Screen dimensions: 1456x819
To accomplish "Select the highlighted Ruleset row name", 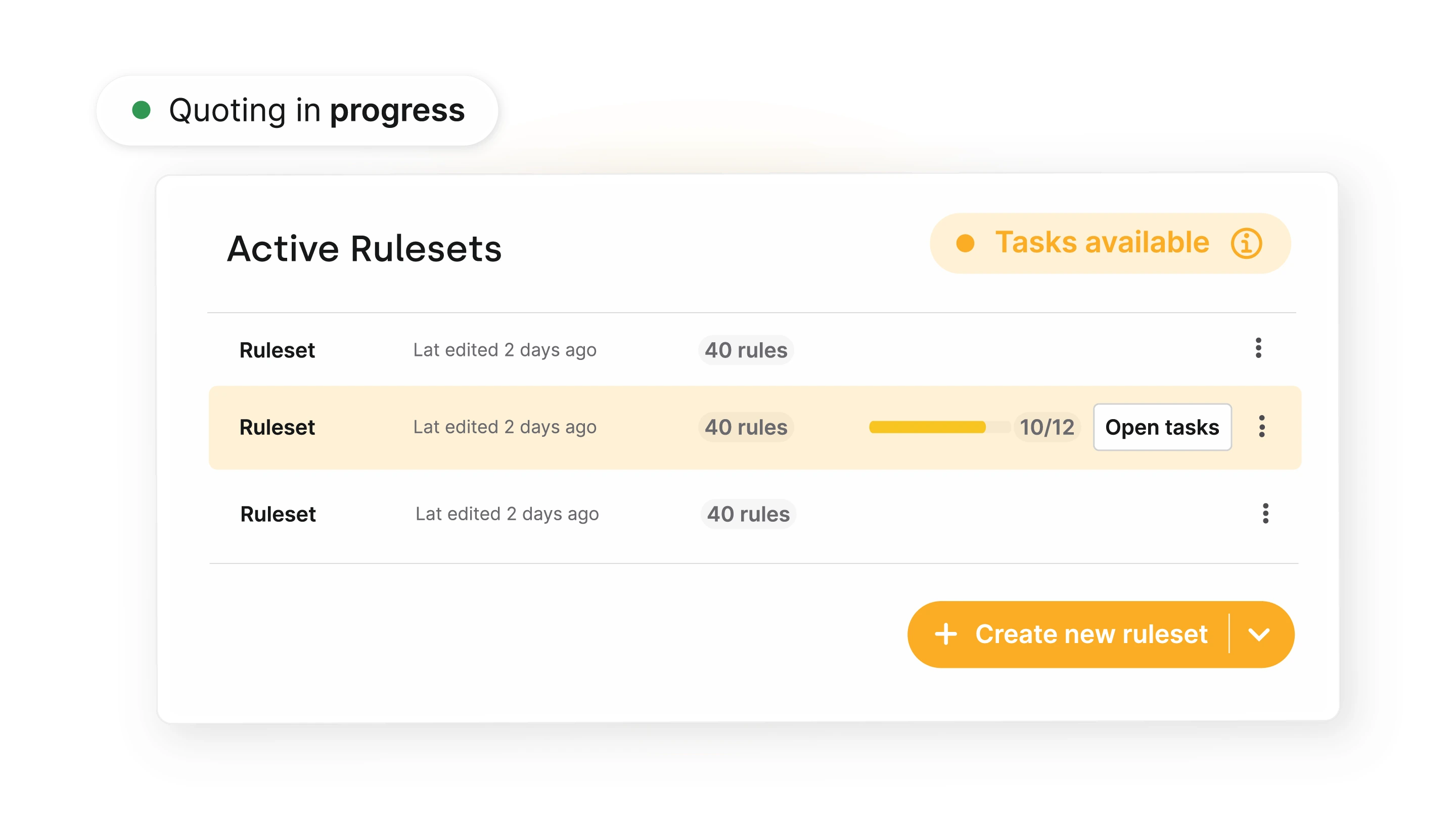I will click(x=277, y=427).
